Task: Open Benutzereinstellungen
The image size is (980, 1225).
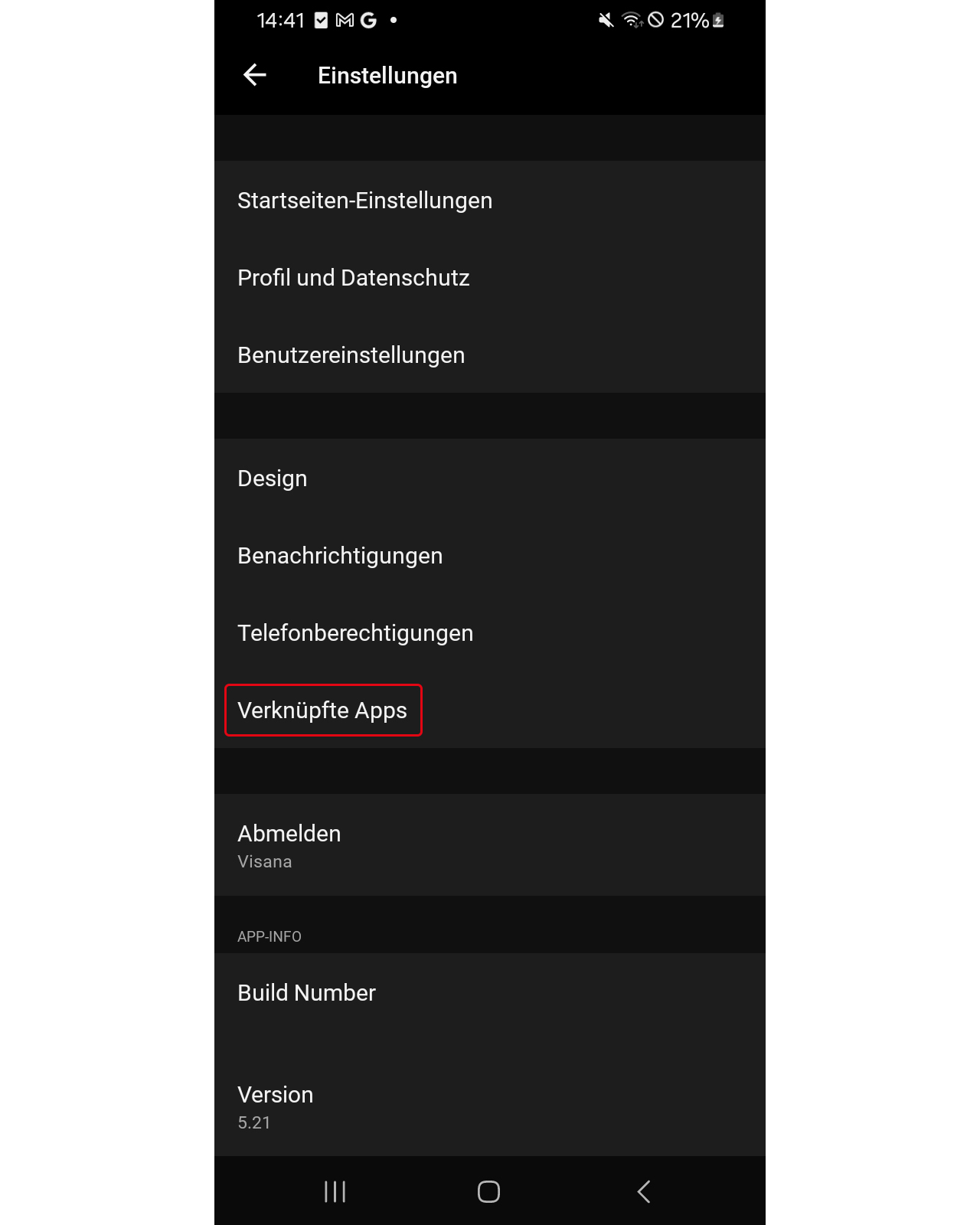Action: click(x=490, y=354)
